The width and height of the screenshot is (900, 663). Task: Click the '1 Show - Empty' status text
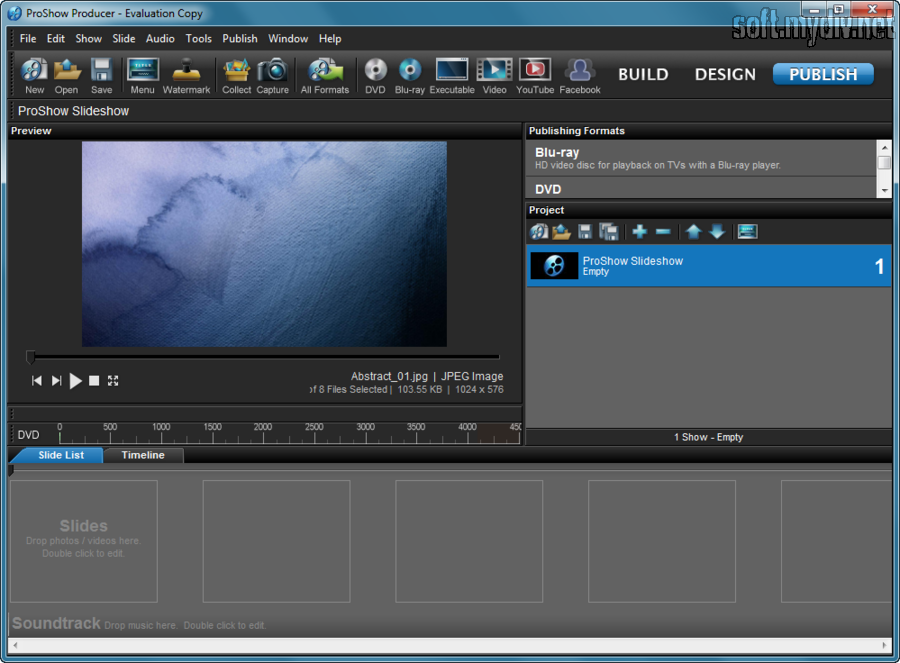[708, 437]
